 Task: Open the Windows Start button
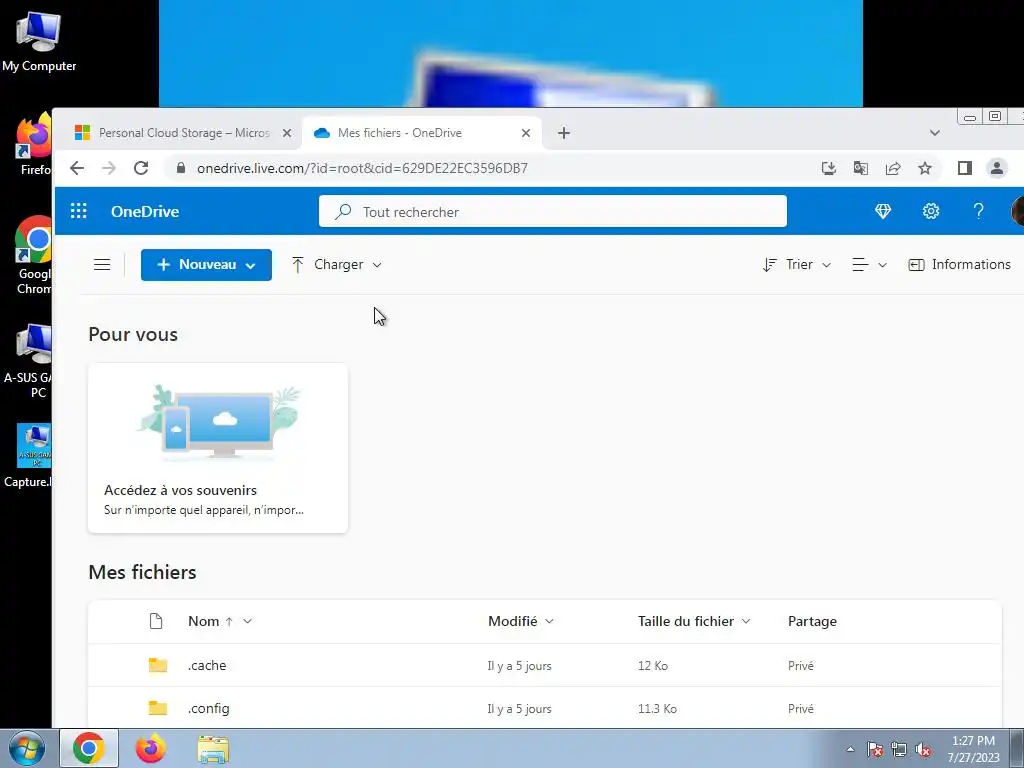[x=27, y=748]
